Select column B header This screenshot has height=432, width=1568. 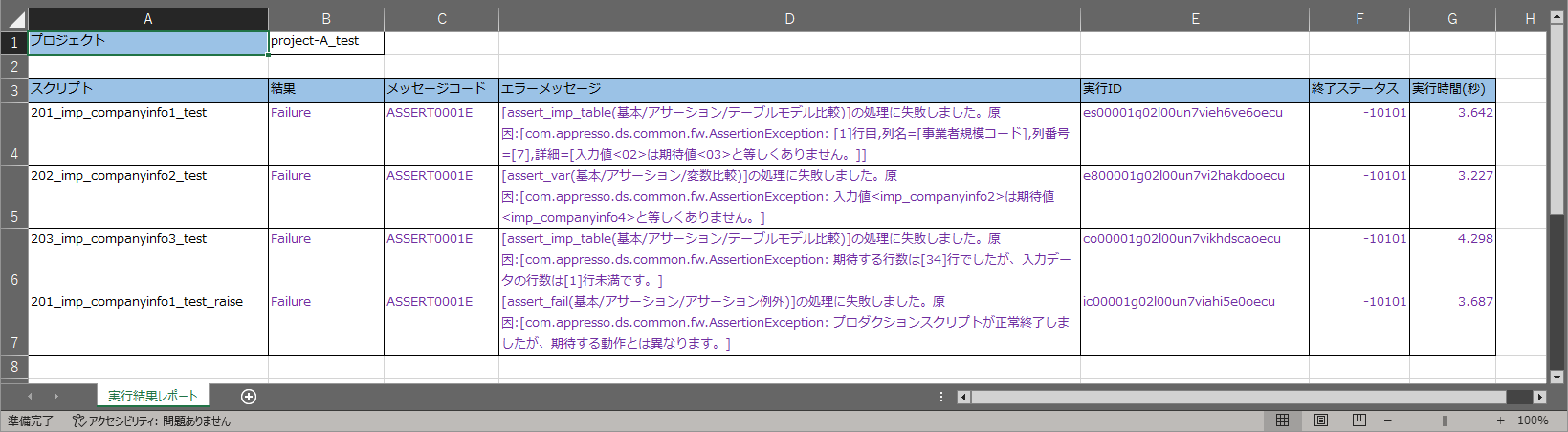326,19
